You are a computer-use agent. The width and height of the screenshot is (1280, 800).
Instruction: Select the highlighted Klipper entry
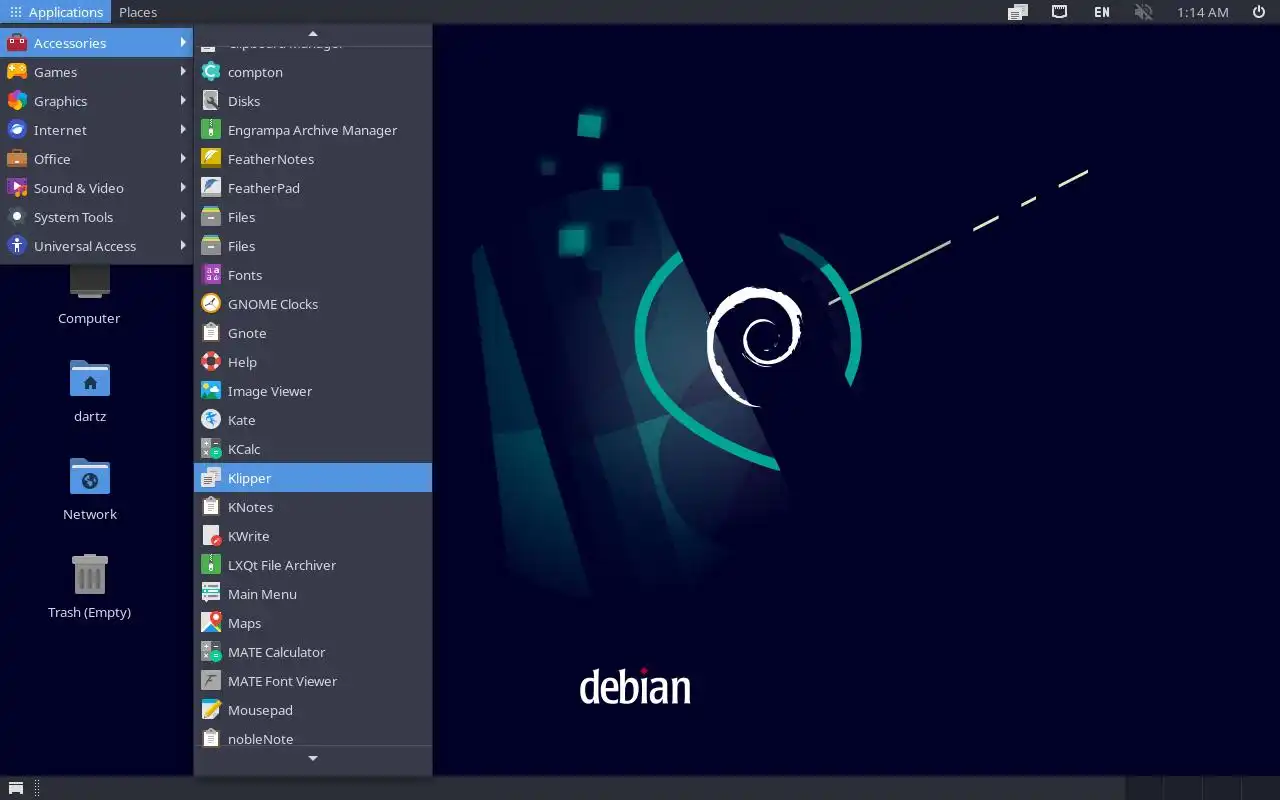(313, 478)
